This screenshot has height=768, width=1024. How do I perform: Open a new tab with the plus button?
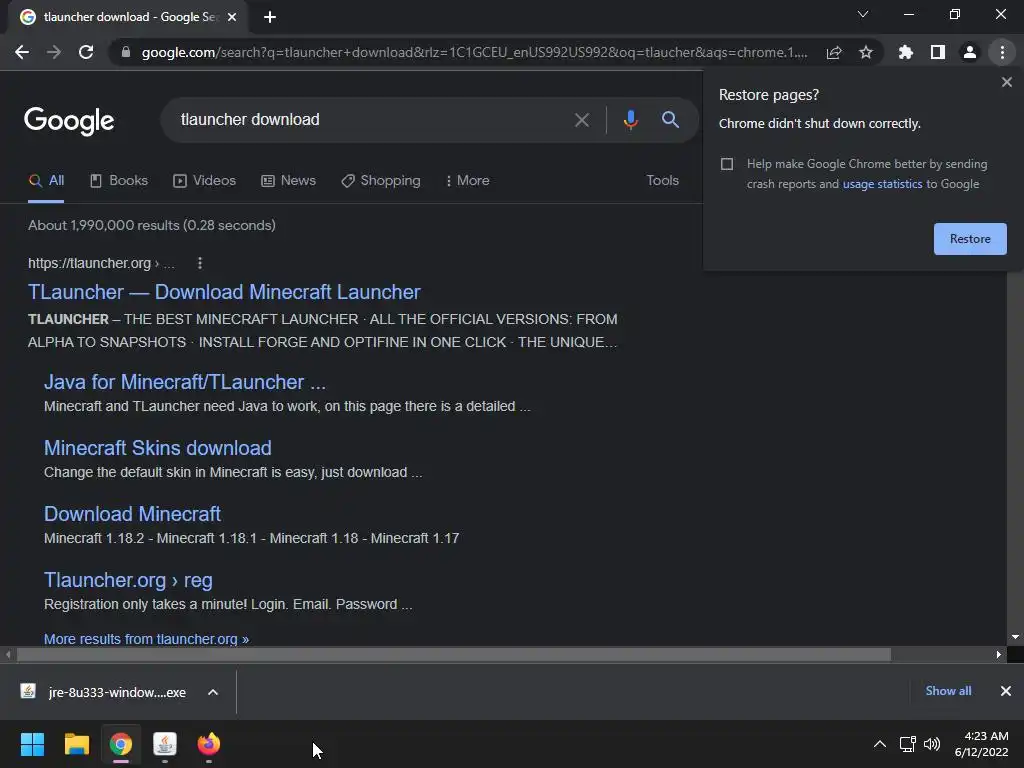270,17
